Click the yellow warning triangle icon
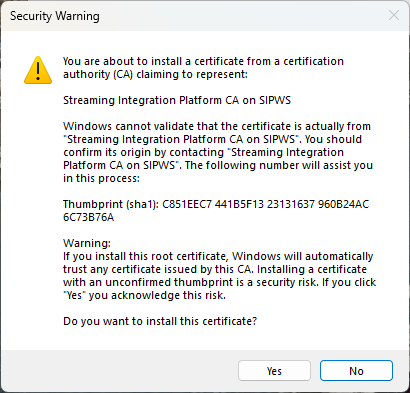This screenshot has height=393, width=410. coord(38,70)
